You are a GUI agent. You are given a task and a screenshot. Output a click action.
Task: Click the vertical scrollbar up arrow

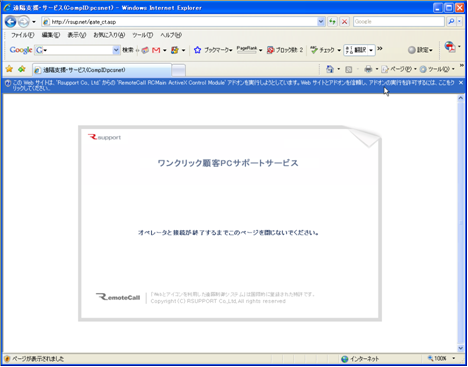coord(461,98)
